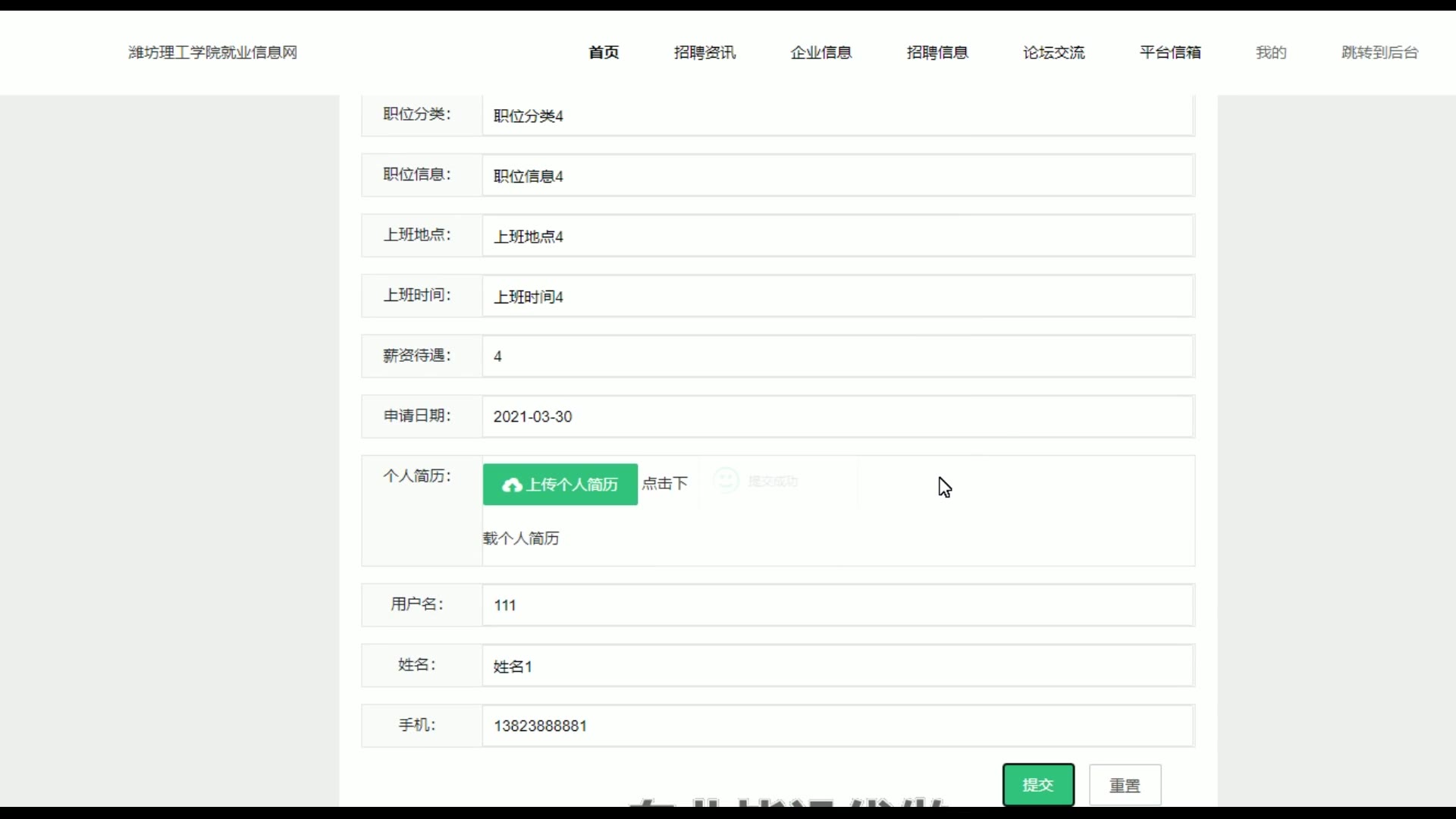Viewport: 1456px width, 819px height.
Task: Select 招聘信息 from the navigation bar
Action: [937, 52]
